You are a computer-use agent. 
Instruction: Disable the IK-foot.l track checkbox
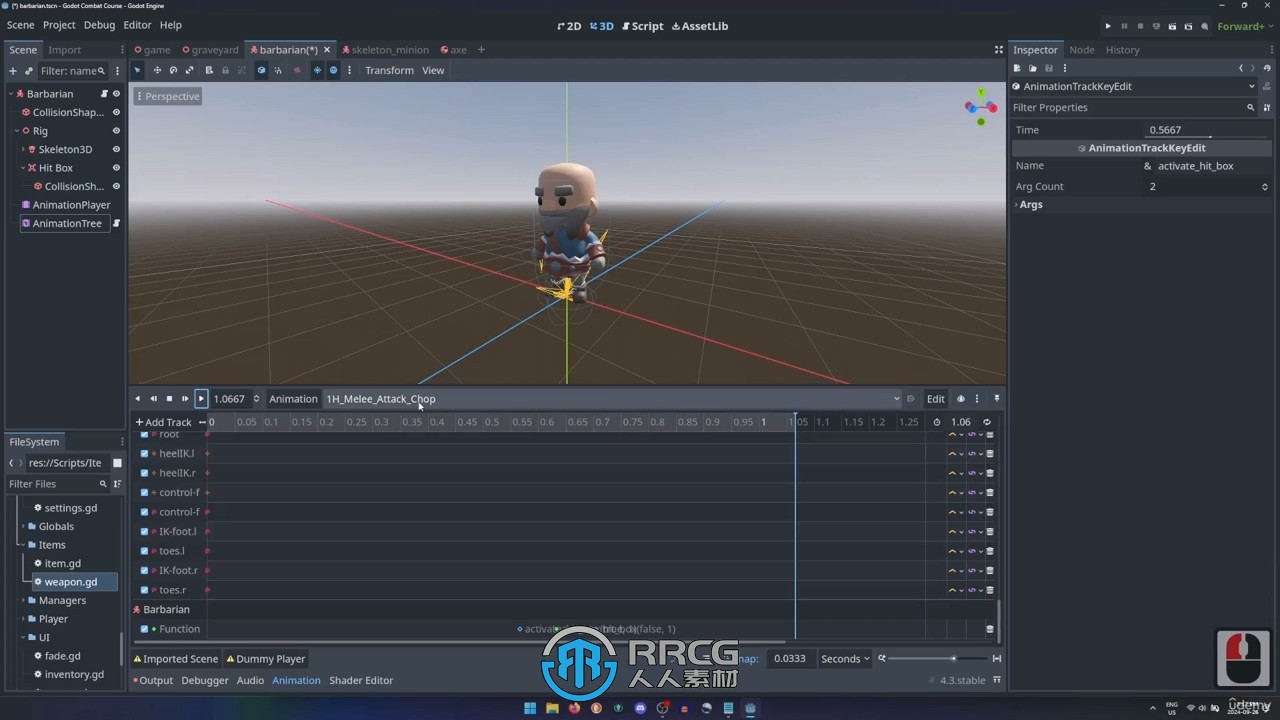(x=144, y=531)
